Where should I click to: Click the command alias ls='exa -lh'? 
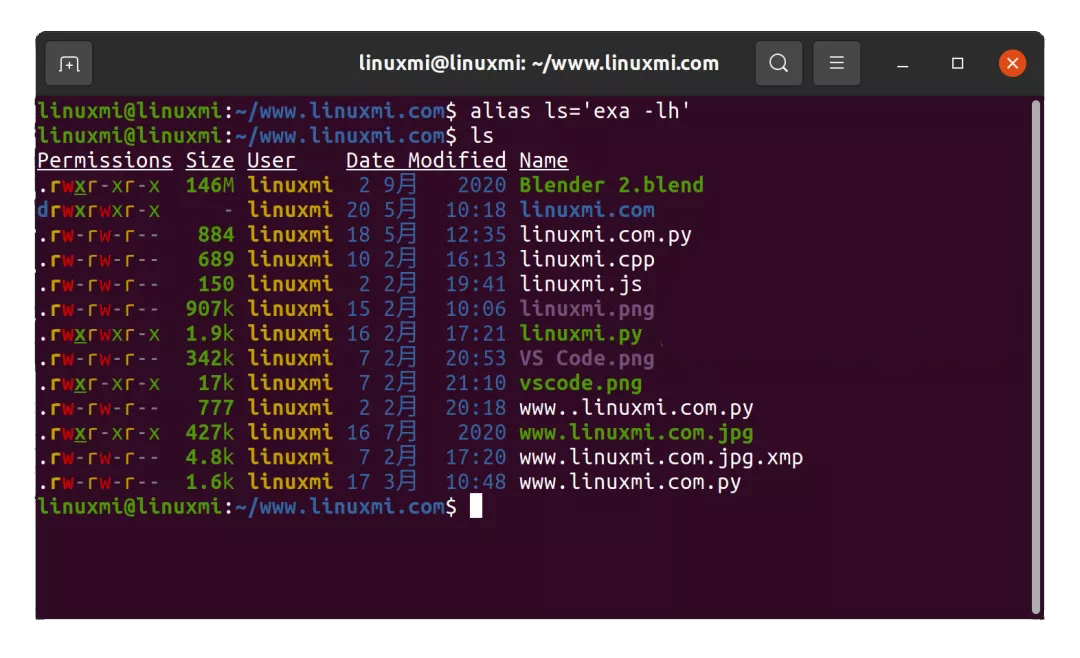580,111
